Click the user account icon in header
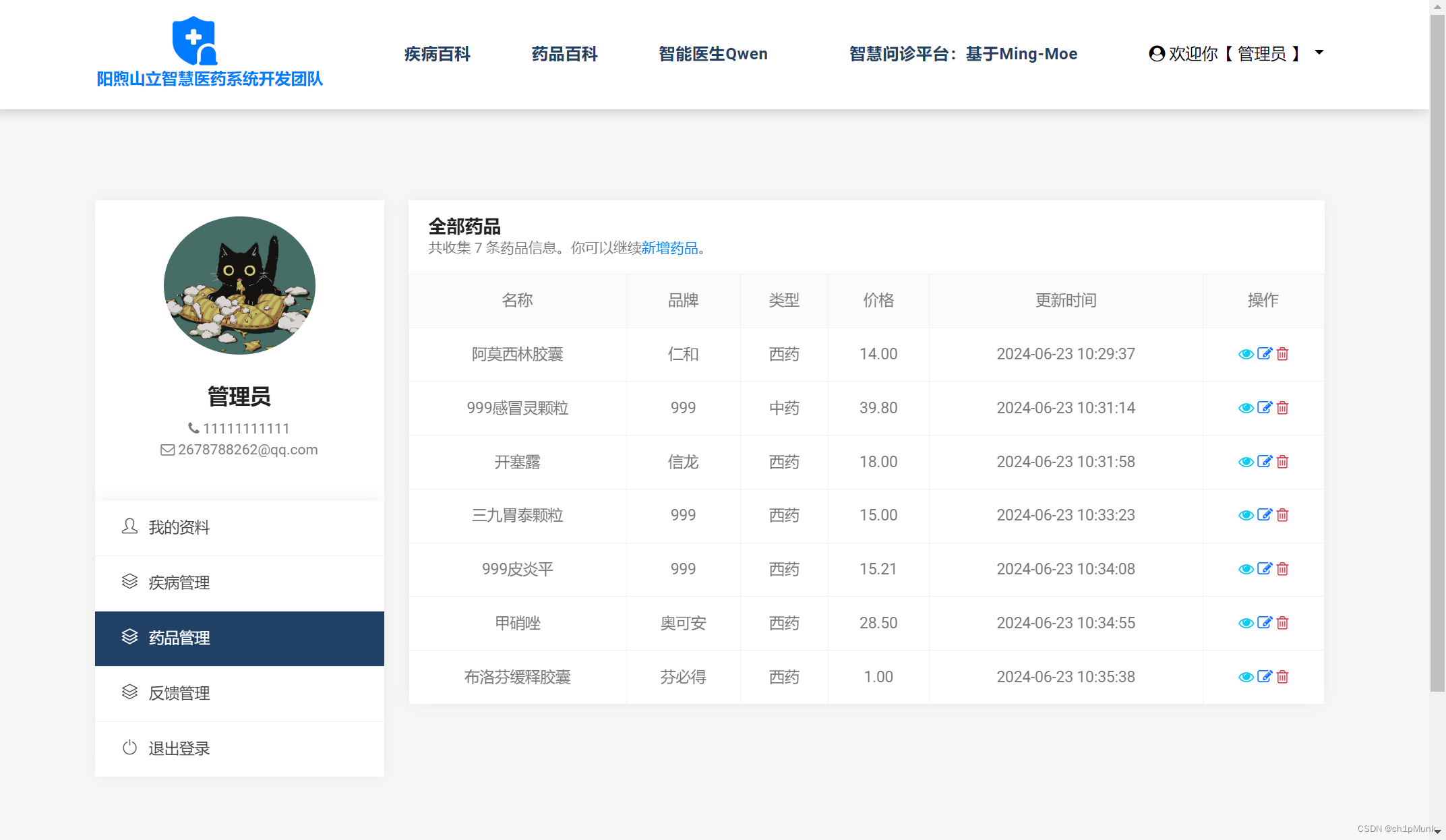This screenshot has height=840, width=1446. (x=1157, y=54)
